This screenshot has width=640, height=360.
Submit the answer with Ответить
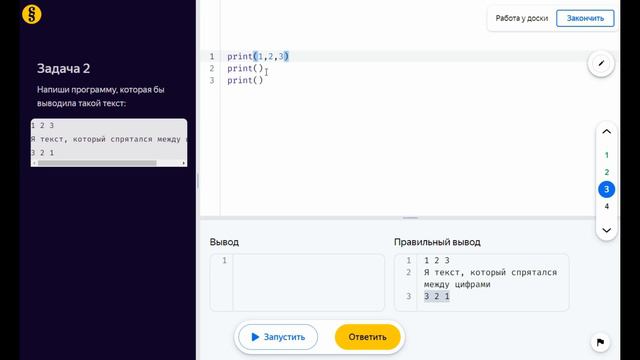pyautogui.click(x=367, y=337)
